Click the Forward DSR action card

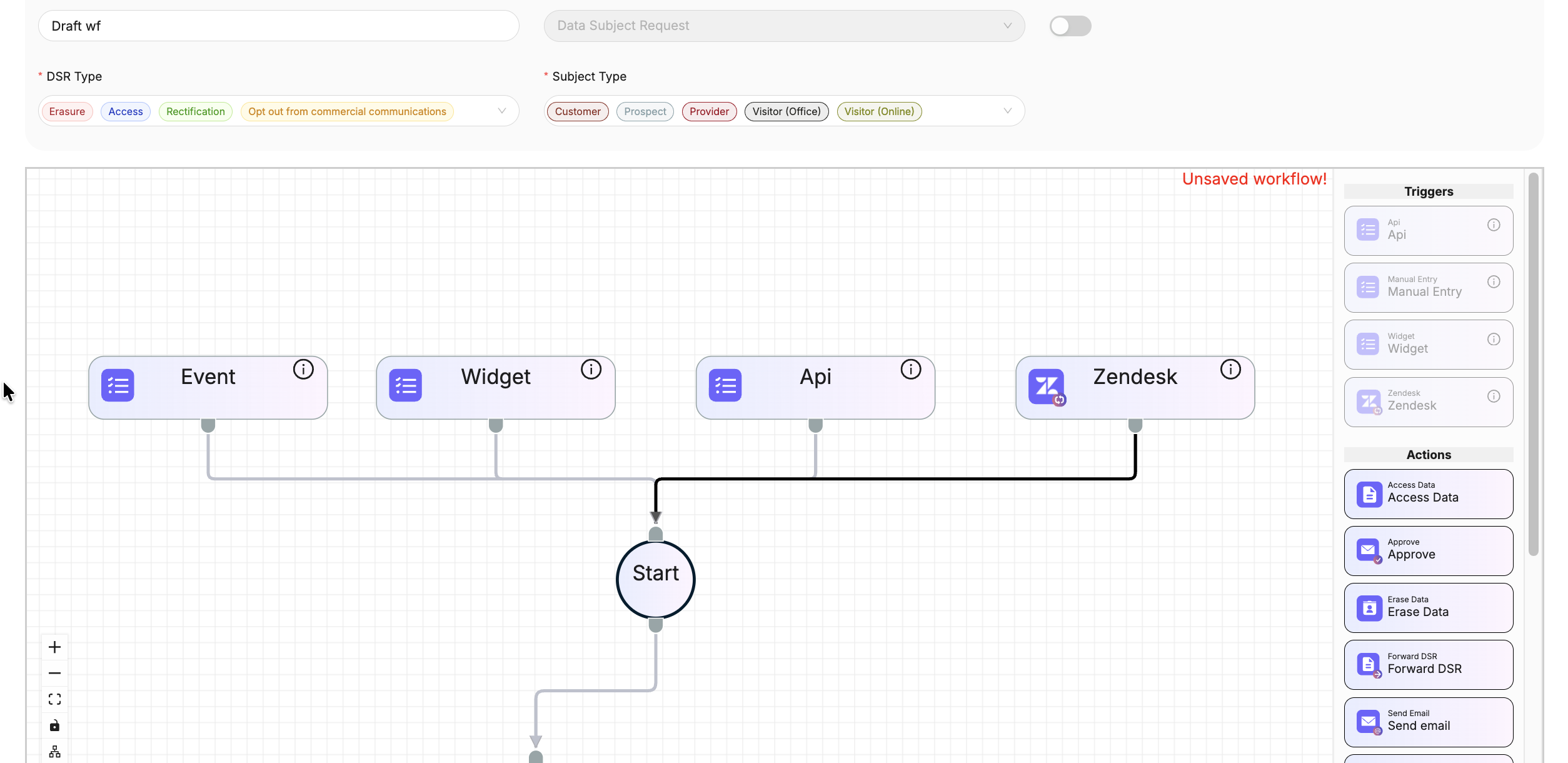[x=1429, y=665]
